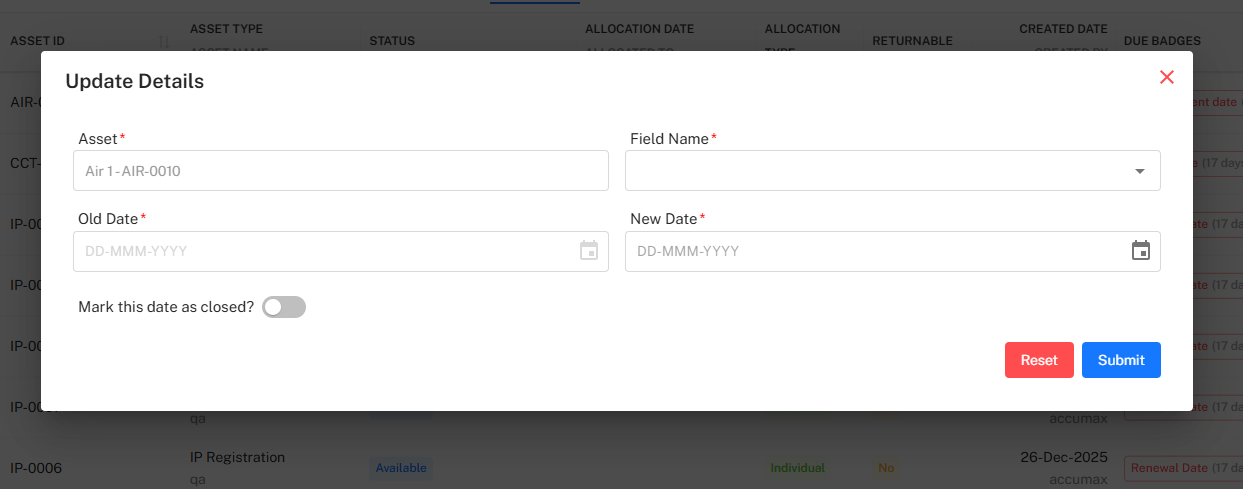Click the Due Badges column header
Image resolution: width=1243 pixels, height=489 pixels.
pos(1162,41)
